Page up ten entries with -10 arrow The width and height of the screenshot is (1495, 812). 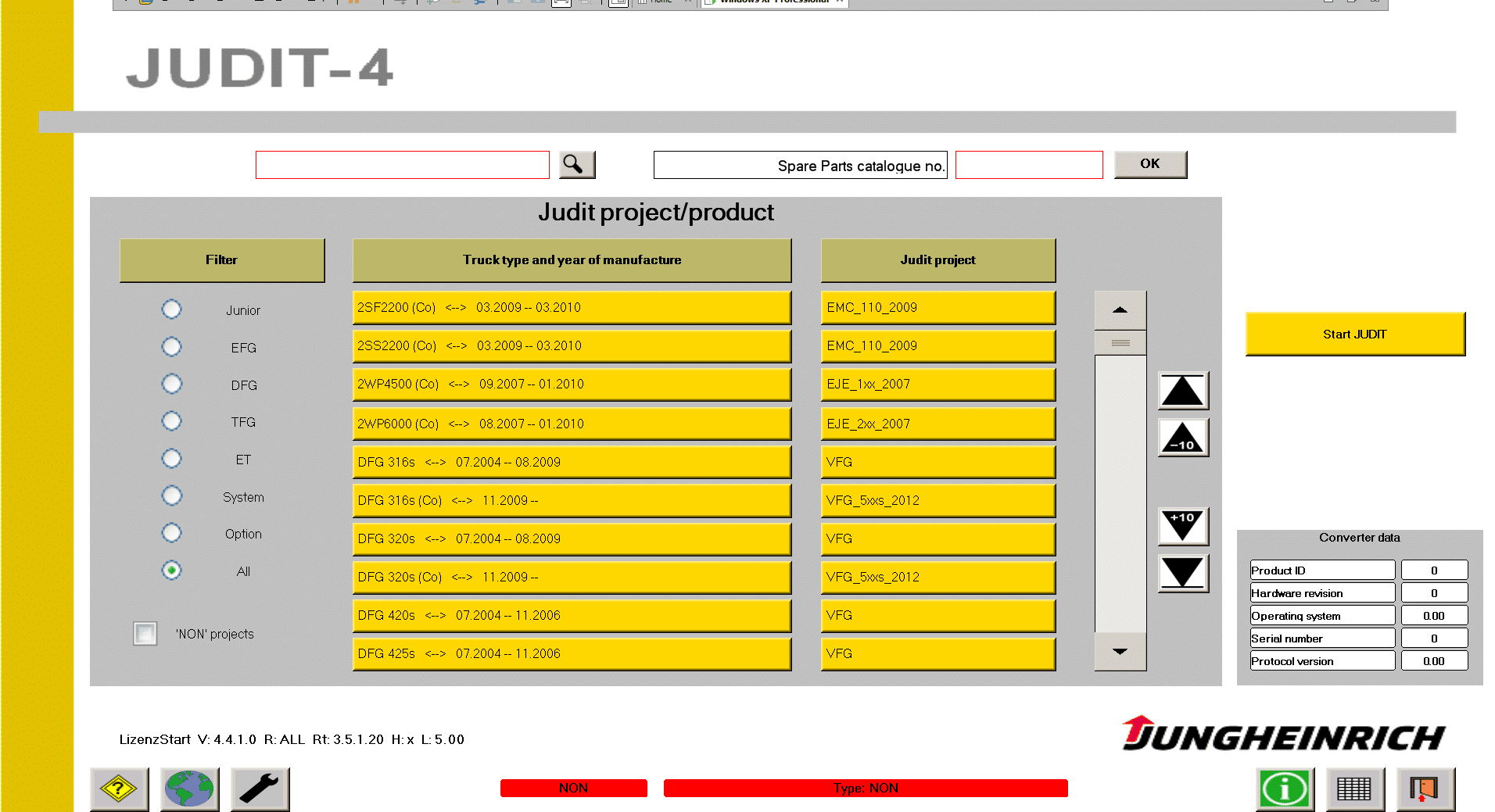(x=1182, y=438)
